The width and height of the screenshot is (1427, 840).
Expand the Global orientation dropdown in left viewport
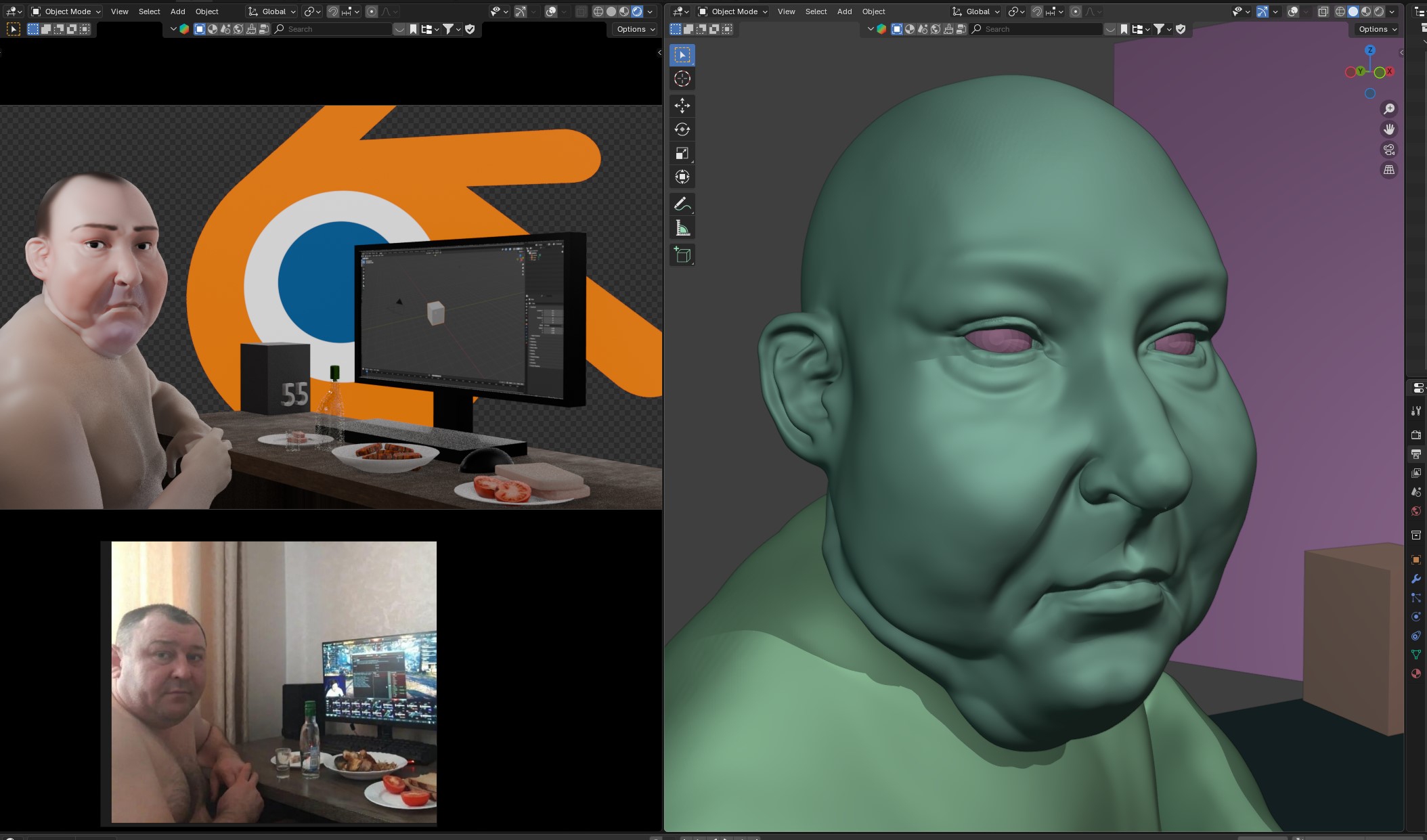[x=272, y=12]
